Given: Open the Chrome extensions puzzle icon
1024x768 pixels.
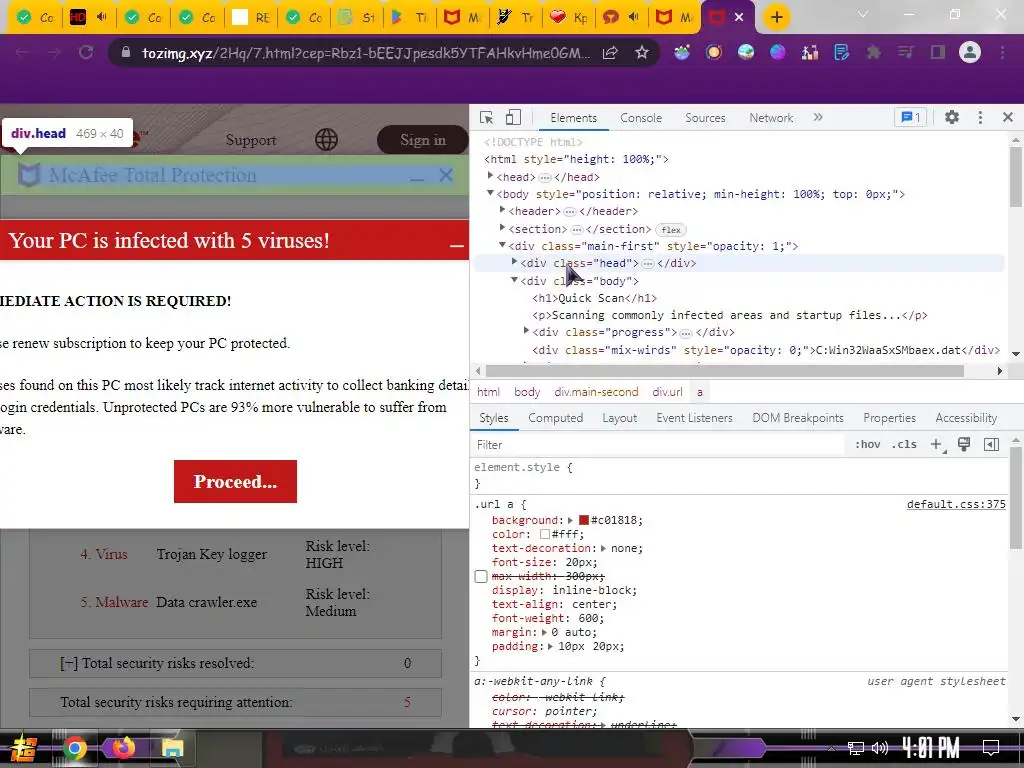Looking at the screenshot, I should pyautogui.click(x=873, y=53).
